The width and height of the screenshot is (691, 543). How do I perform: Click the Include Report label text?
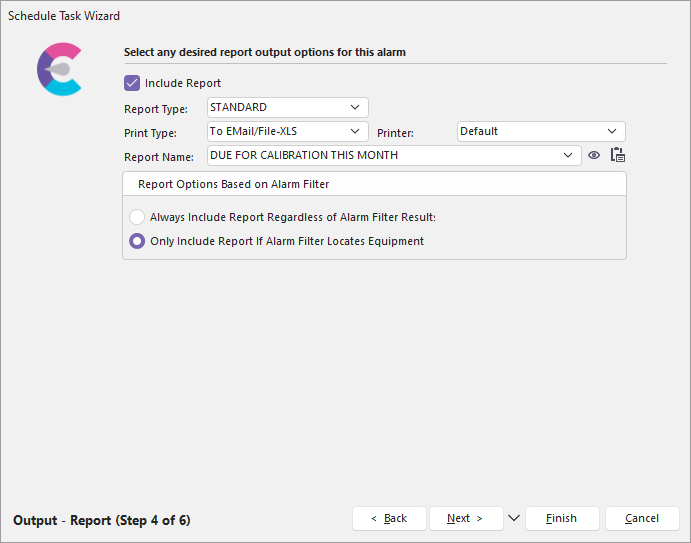pos(183,83)
